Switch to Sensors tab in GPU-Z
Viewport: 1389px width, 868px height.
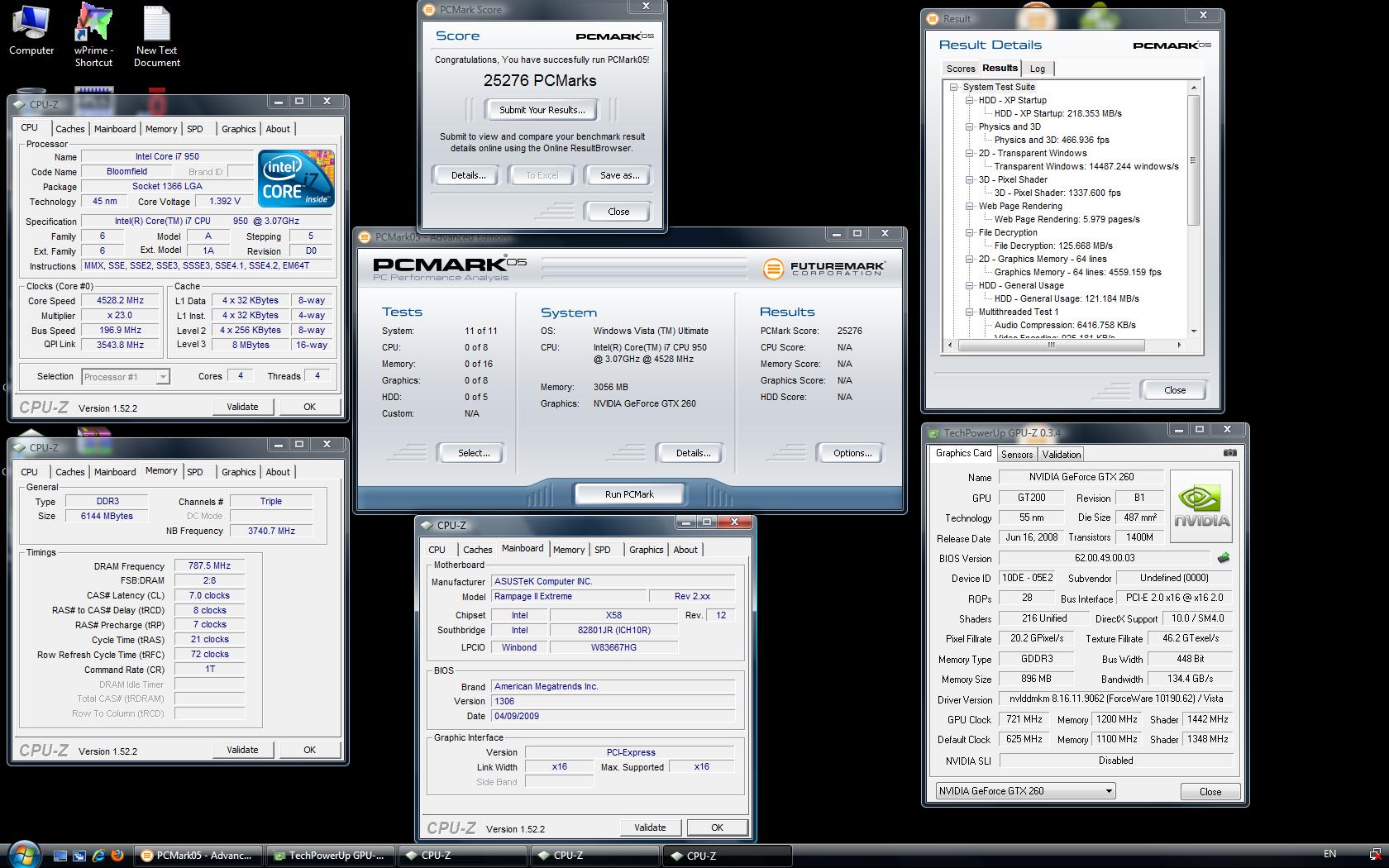(1016, 455)
